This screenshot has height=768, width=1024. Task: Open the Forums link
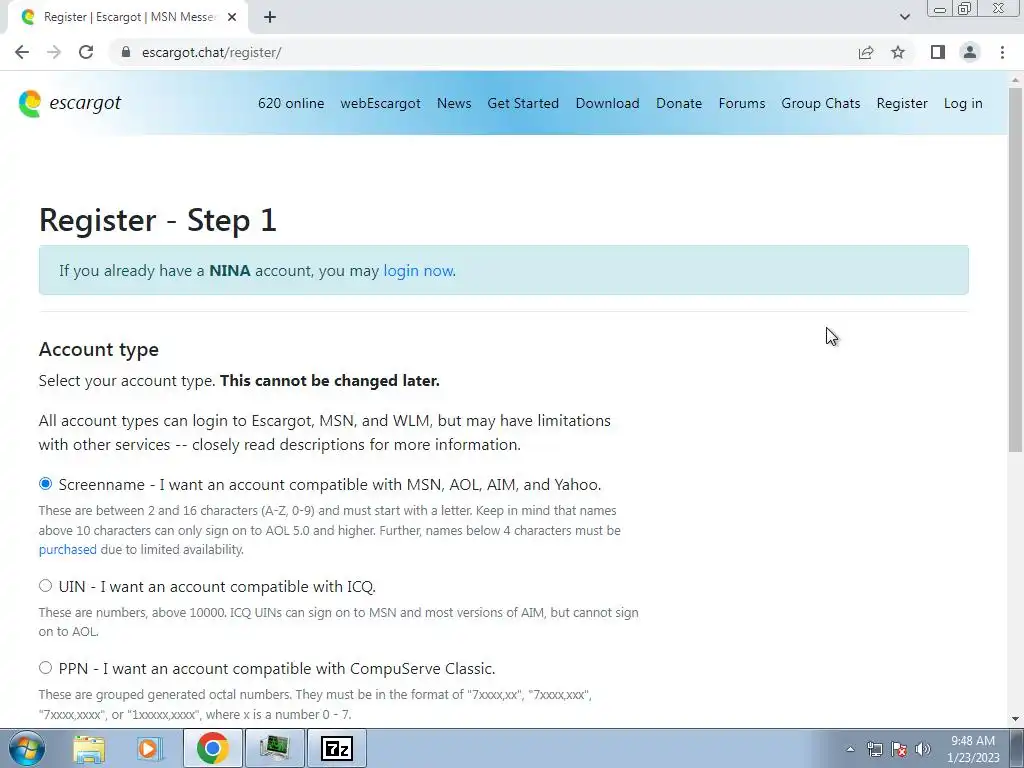[742, 103]
